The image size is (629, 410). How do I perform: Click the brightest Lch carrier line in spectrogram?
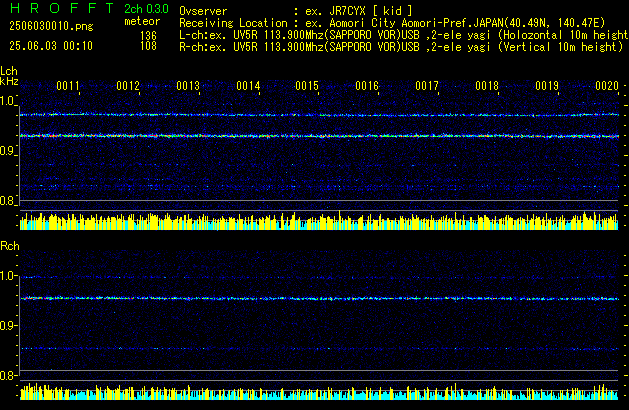tap(319, 136)
